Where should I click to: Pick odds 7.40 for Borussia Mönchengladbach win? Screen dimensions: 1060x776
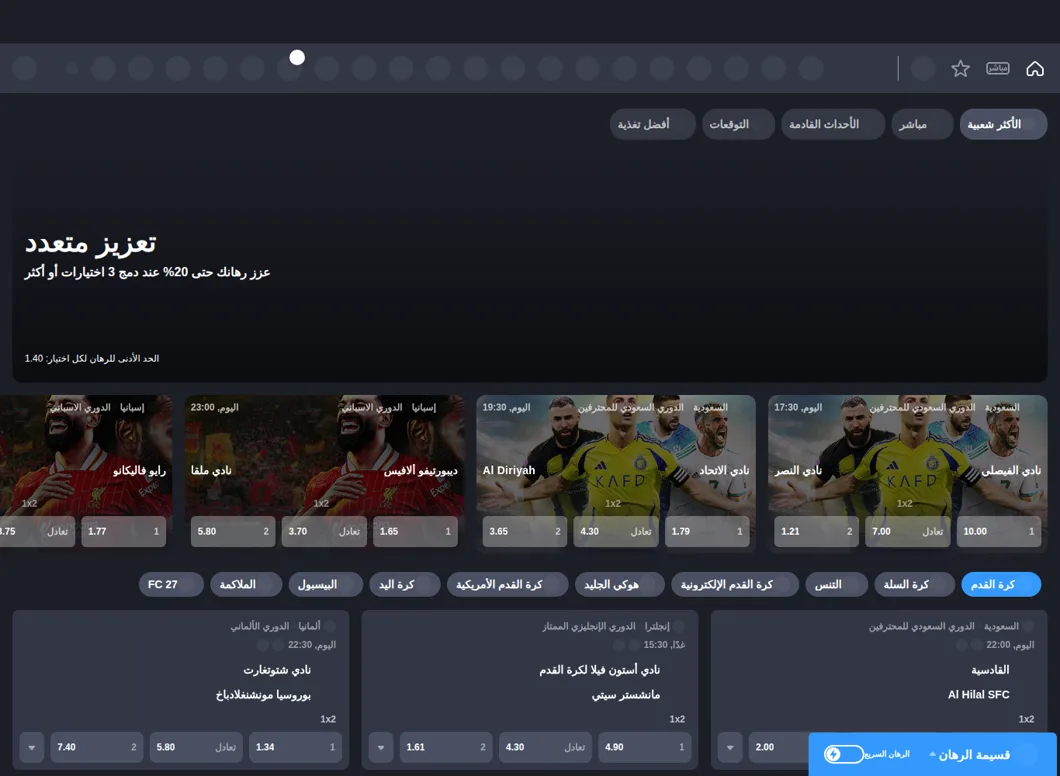(x=97, y=748)
